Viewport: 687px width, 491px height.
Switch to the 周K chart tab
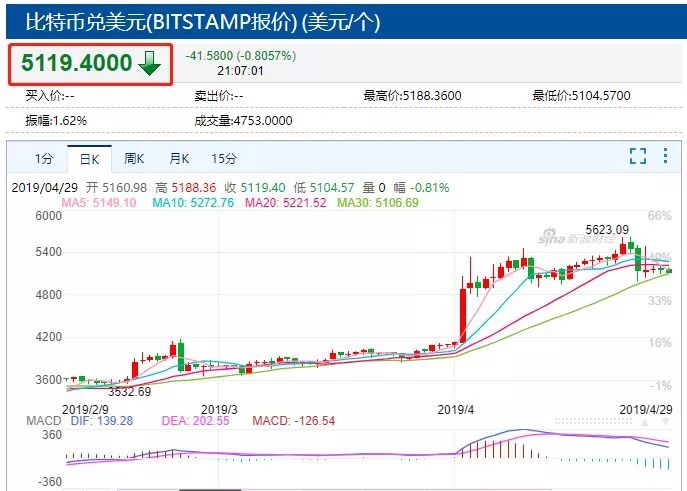134,159
